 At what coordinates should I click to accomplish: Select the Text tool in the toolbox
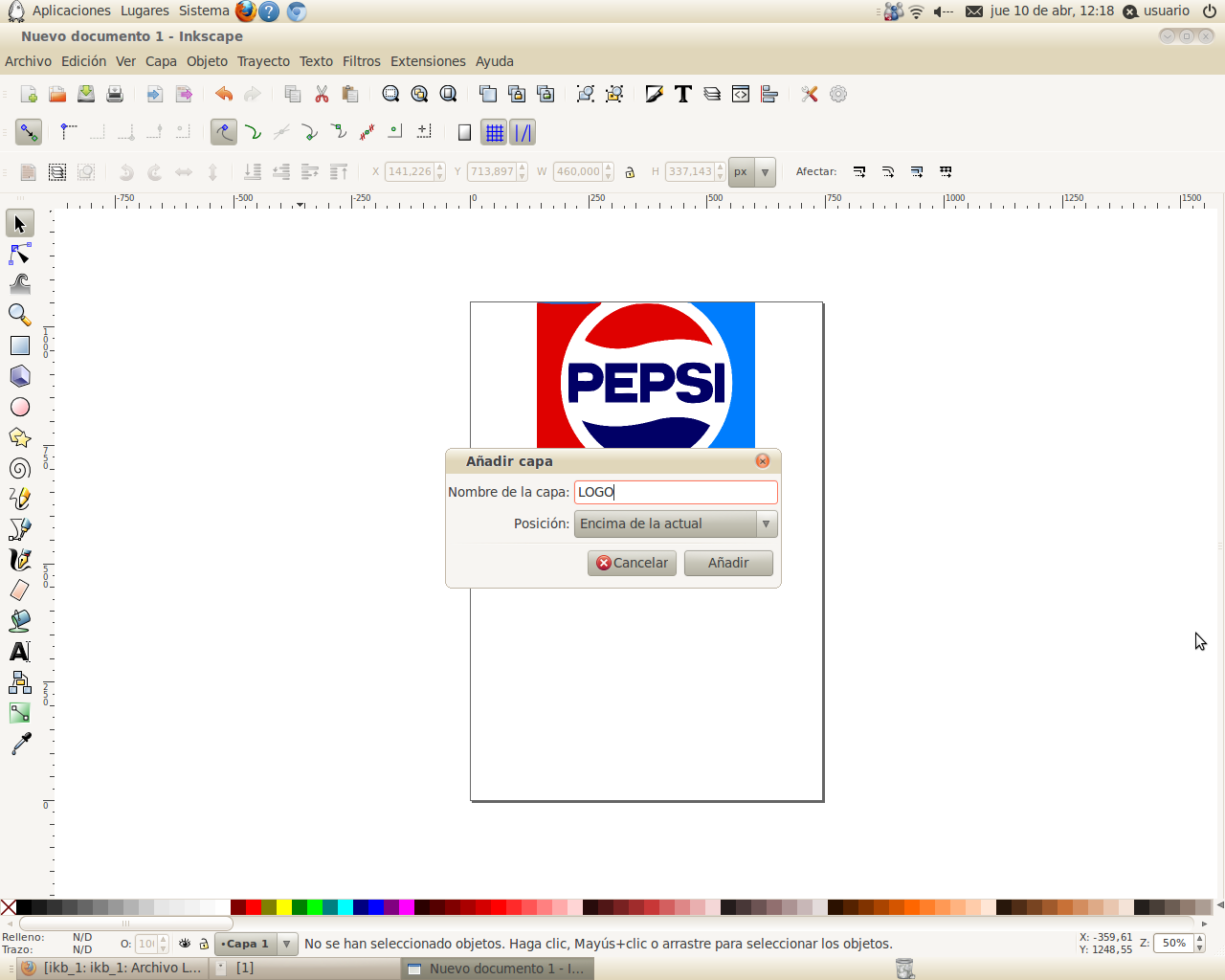click(x=19, y=652)
